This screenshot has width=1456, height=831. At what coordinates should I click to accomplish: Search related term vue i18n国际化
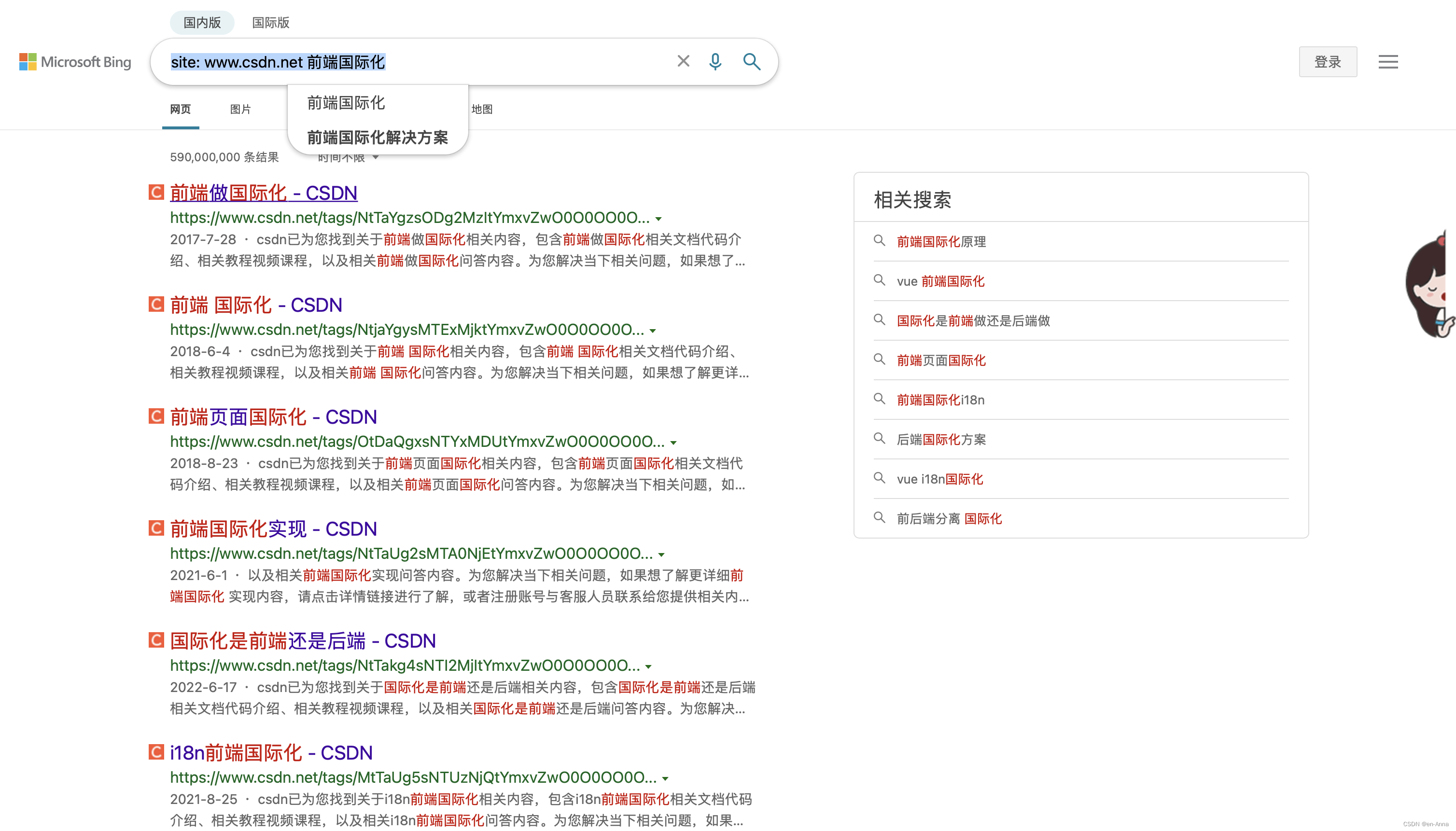coord(940,478)
